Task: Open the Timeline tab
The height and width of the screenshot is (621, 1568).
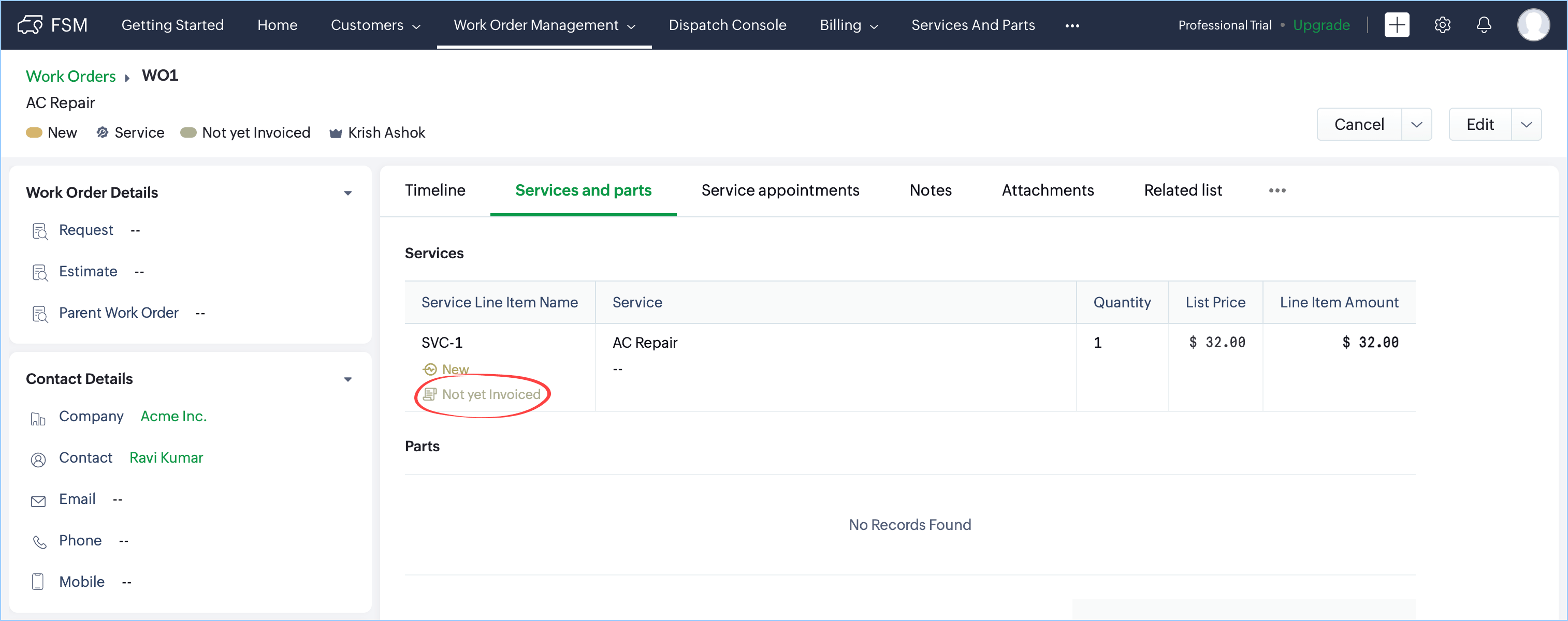Action: pyautogui.click(x=434, y=190)
